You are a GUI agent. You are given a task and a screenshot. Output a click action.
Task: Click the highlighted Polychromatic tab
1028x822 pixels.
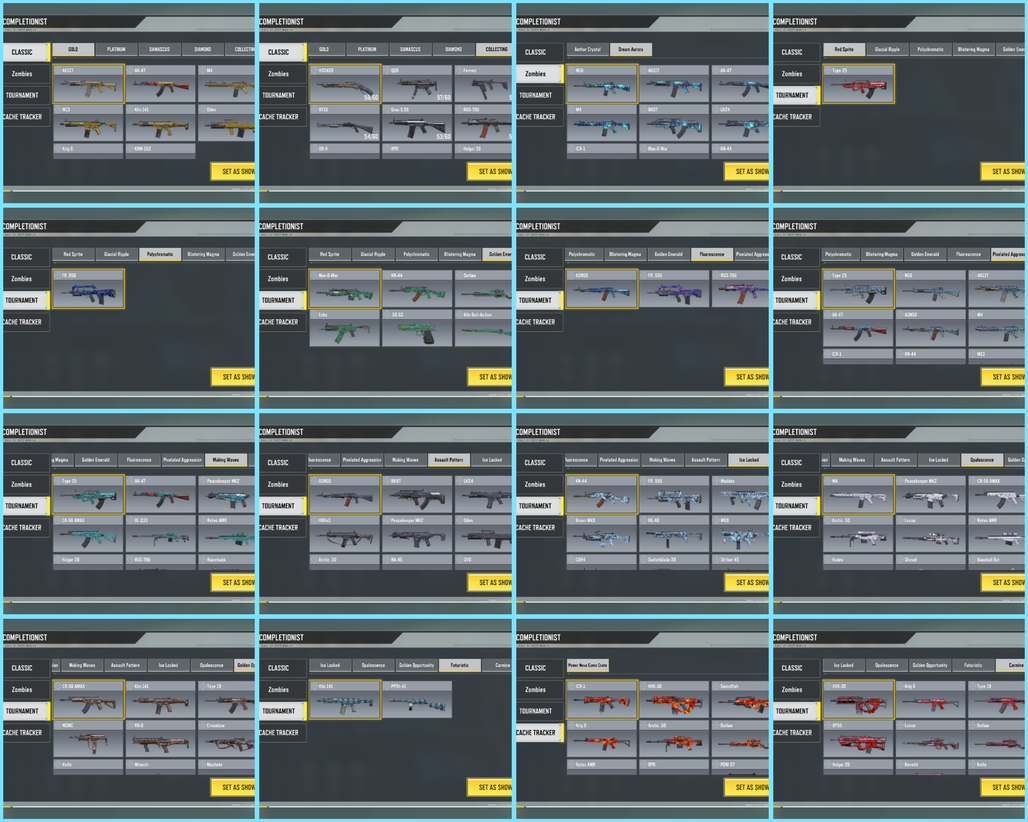(x=160, y=254)
